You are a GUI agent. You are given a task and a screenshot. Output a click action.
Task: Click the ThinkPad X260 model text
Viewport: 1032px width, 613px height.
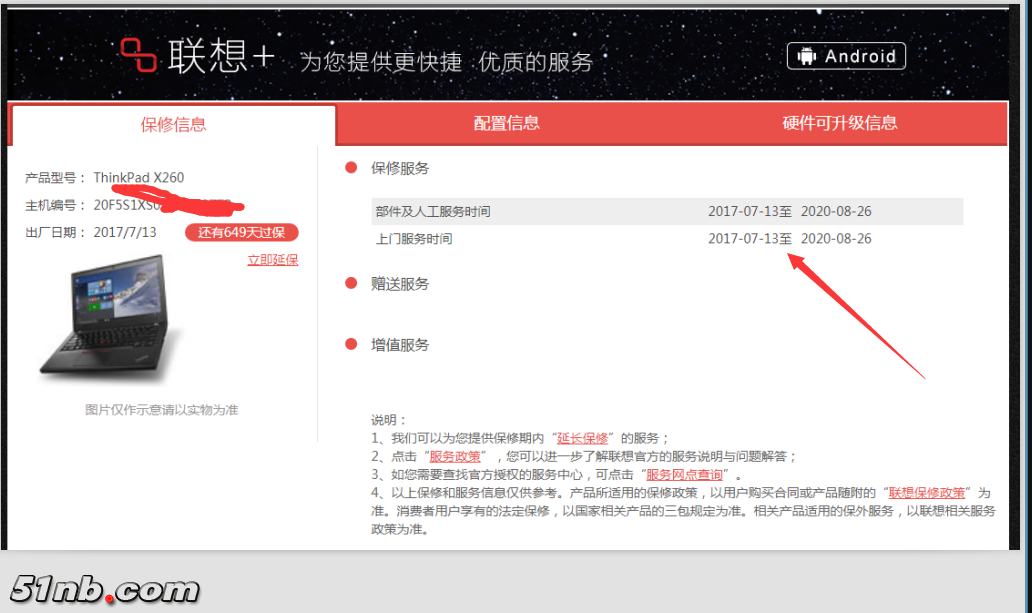coord(139,178)
